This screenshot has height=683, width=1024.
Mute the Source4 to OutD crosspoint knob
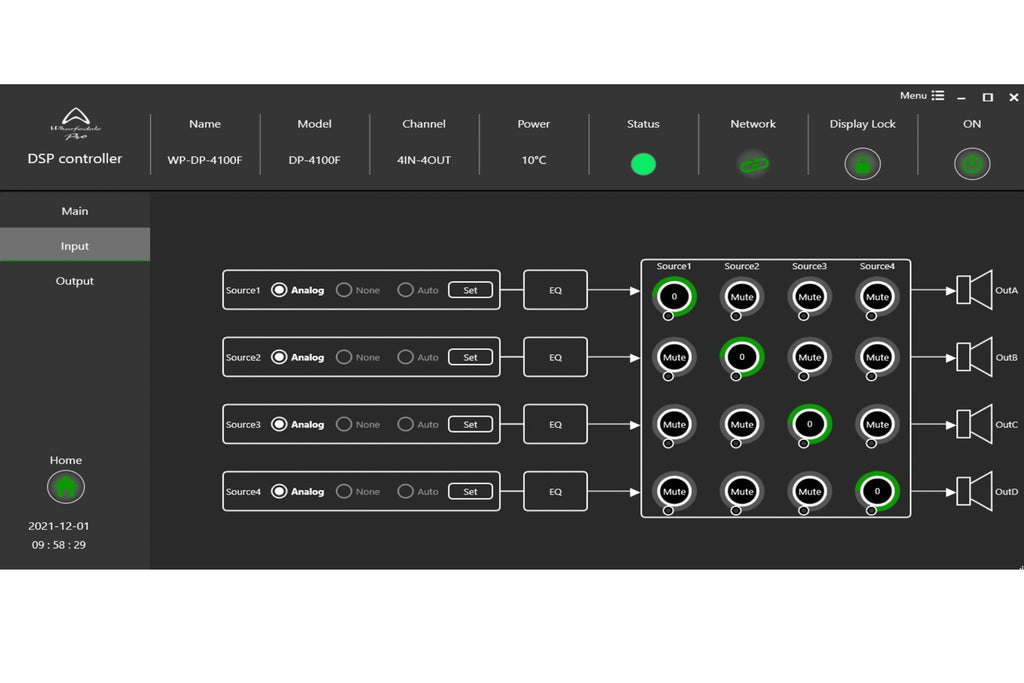(x=877, y=491)
